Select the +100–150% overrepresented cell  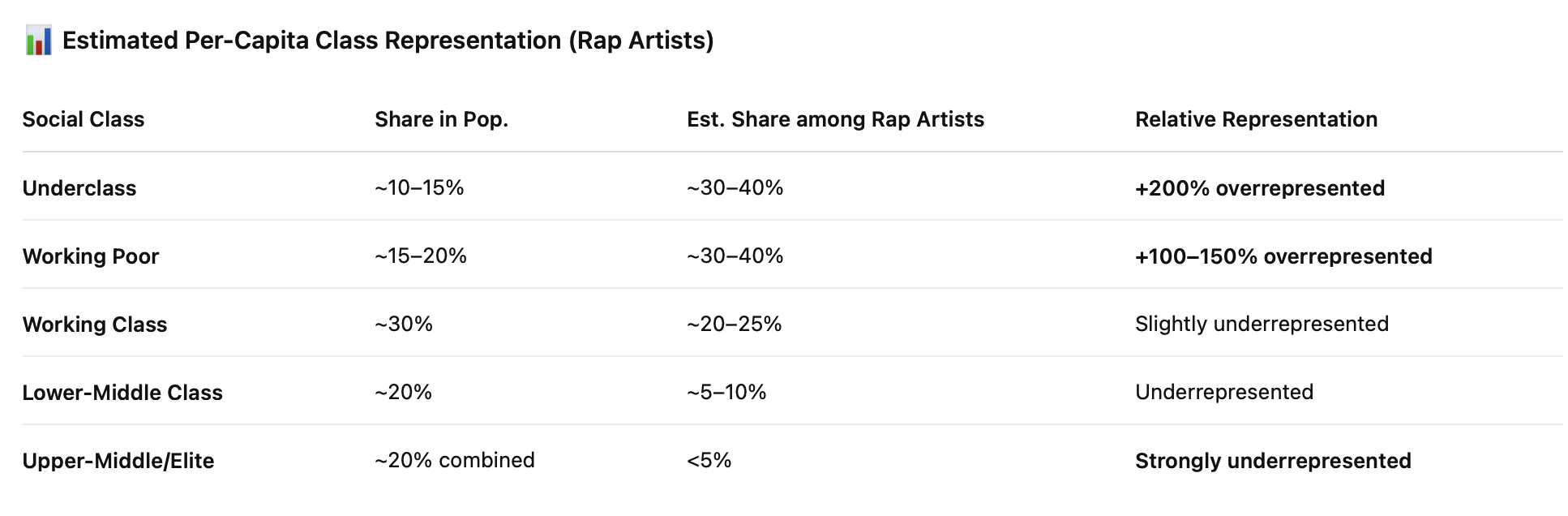1283,256
